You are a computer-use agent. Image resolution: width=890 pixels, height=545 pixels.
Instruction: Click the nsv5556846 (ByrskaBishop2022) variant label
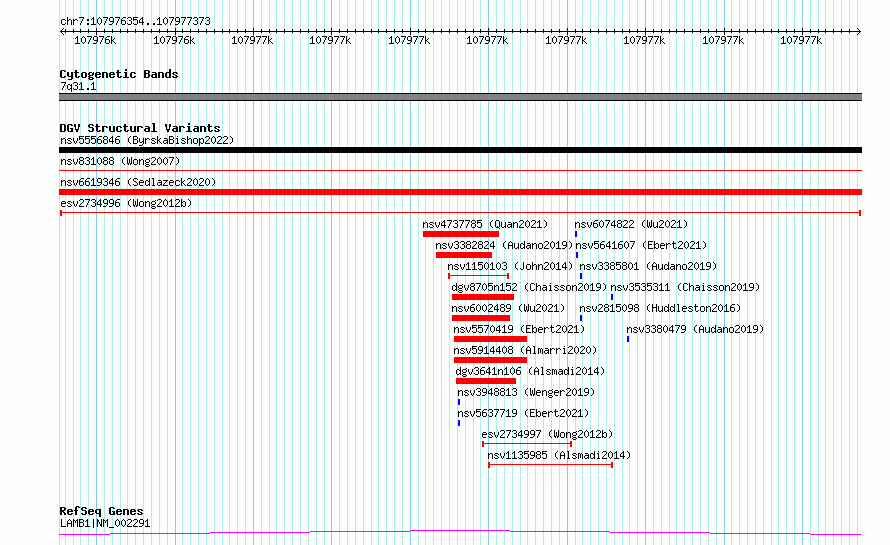coord(147,140)
